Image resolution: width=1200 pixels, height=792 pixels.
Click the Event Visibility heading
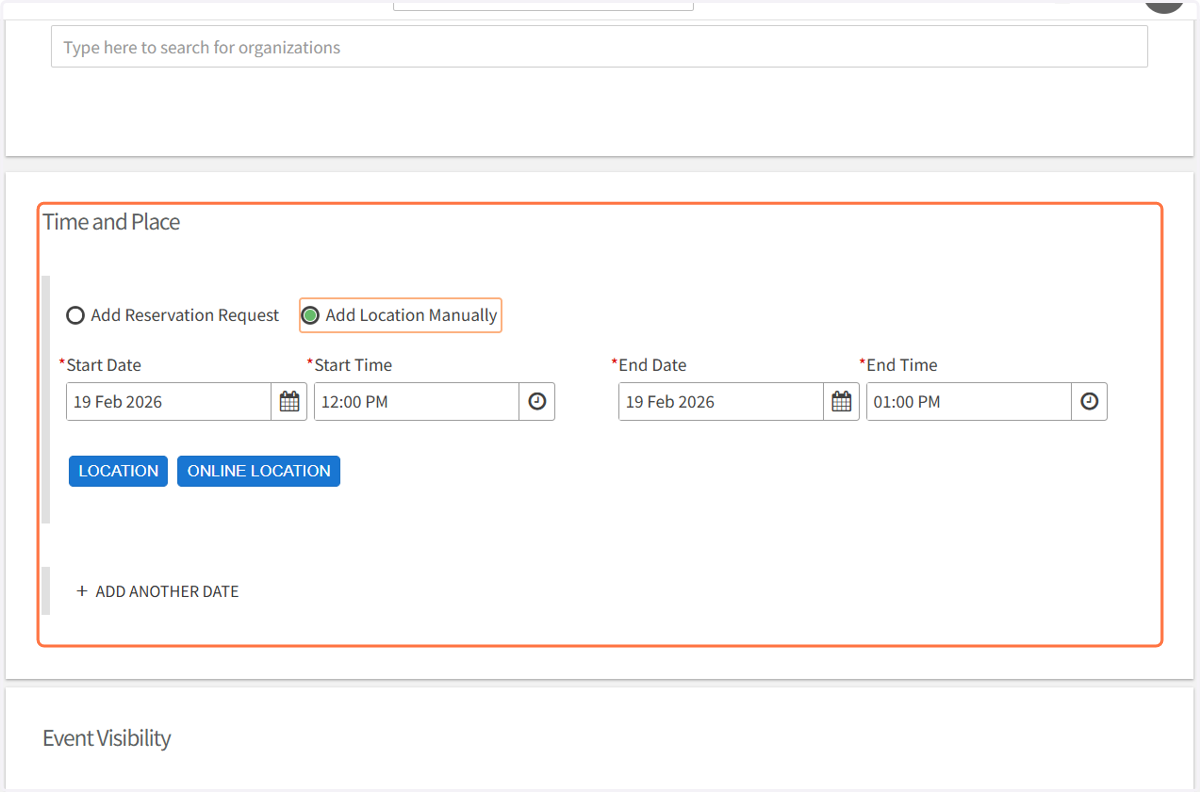point(107,738)
